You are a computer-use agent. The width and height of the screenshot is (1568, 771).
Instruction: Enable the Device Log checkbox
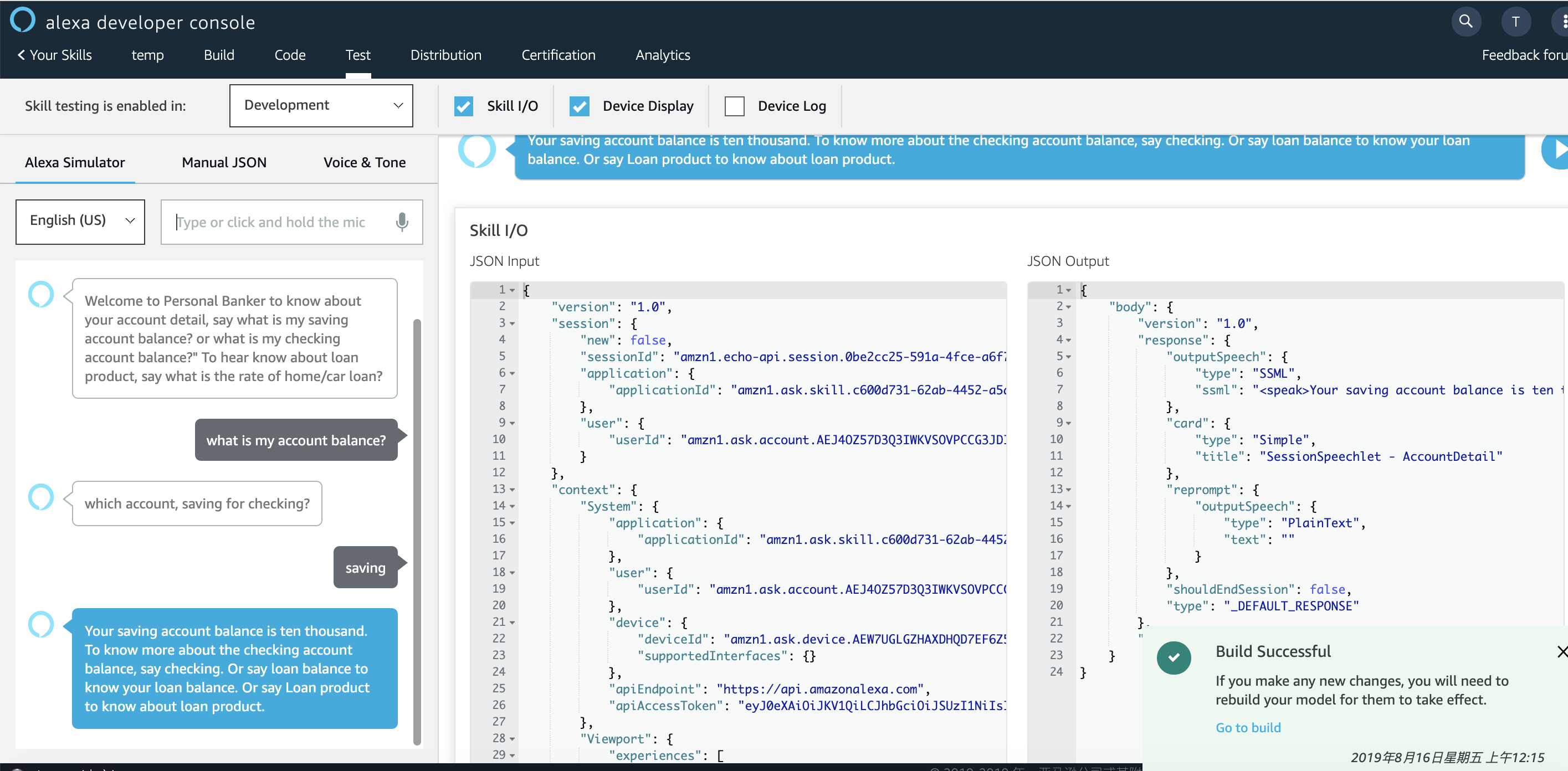point(734,106)
